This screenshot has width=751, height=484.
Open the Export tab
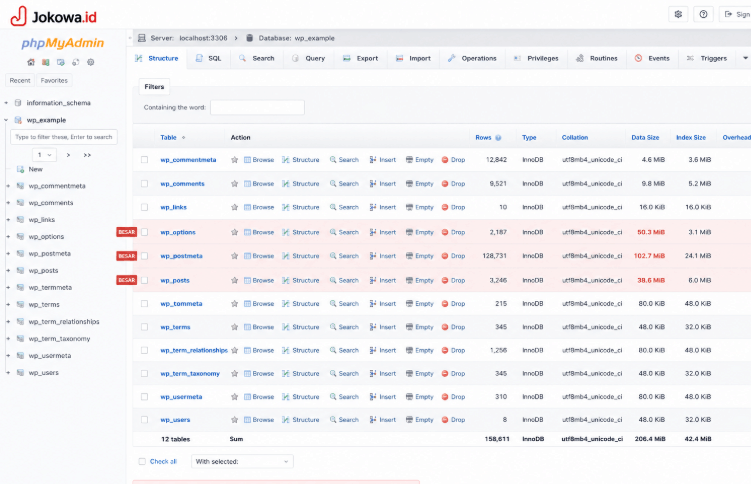pos(360,58)
